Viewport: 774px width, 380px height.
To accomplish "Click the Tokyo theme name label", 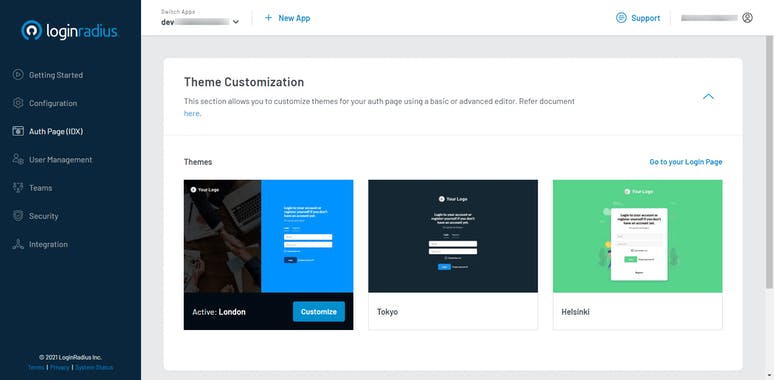I will pyautogui.click(x=387, y=312).
